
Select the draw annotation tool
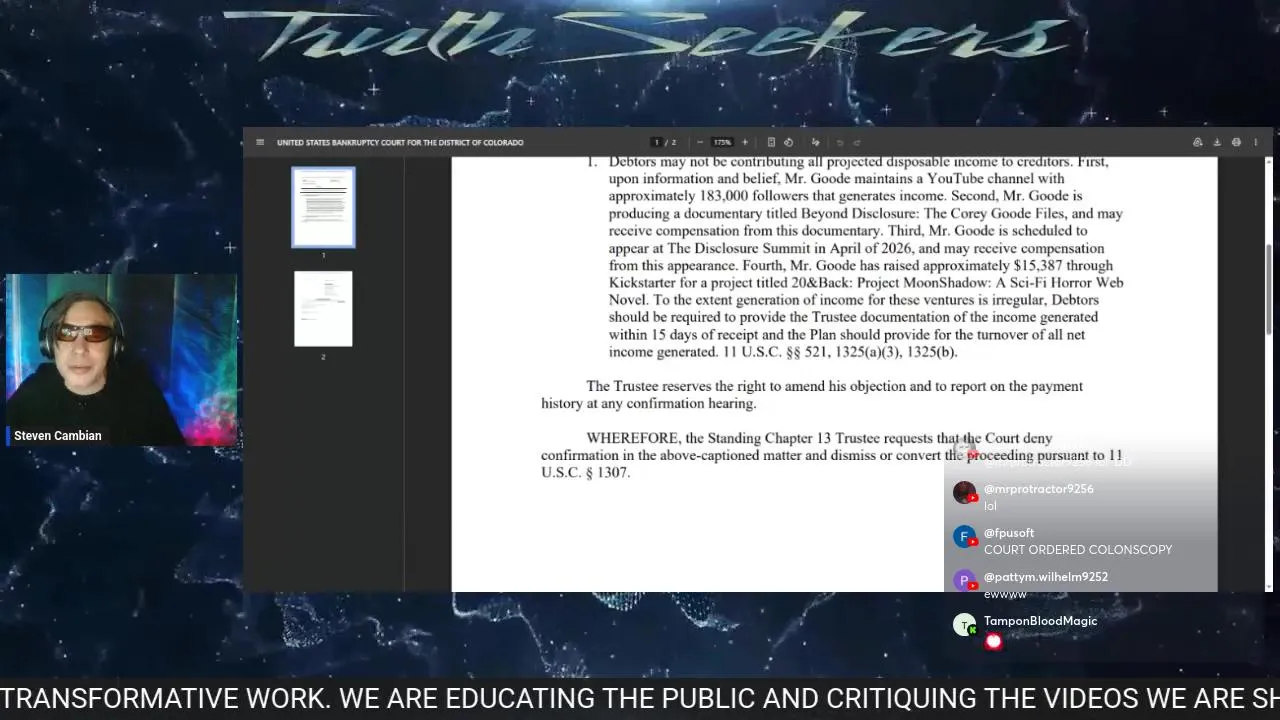pyautogui.click(x=815, y=142)
